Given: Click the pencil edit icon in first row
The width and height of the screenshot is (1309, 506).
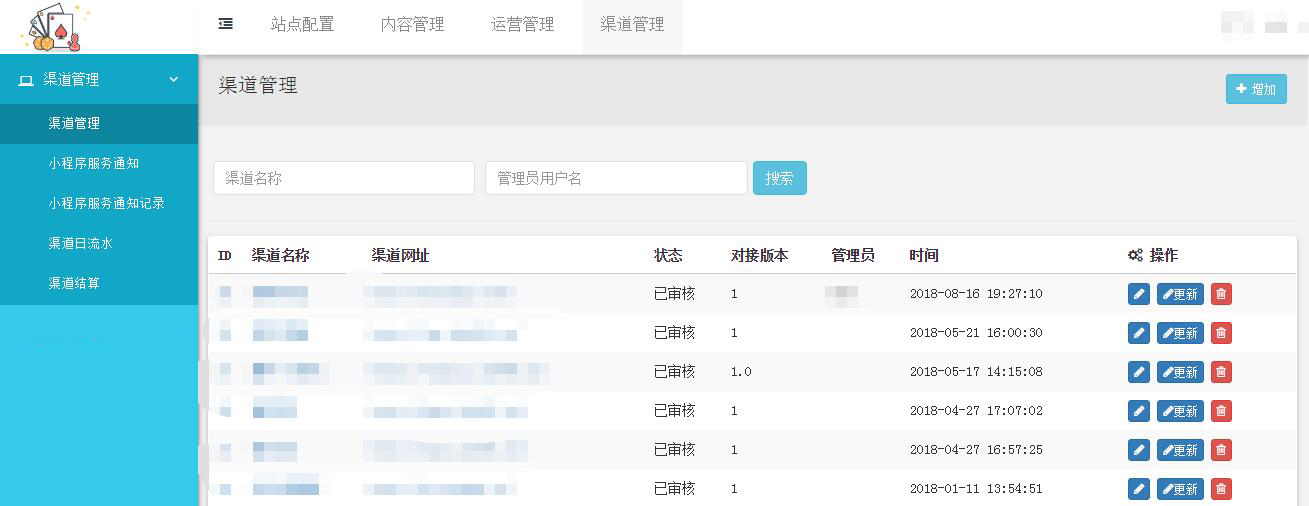Looking at the screenshot, I should point(1138,294).
